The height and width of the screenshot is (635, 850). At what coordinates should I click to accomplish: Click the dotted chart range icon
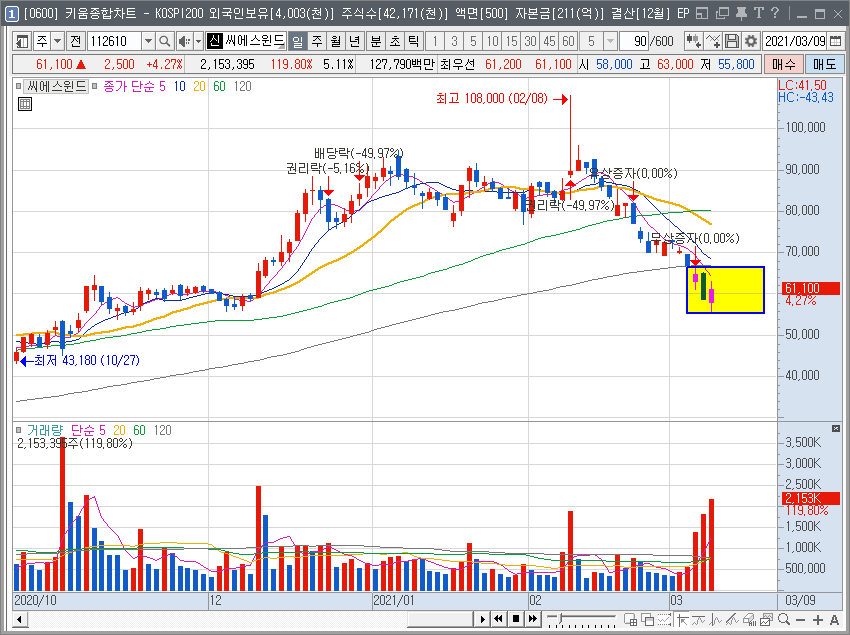(665, 619)
